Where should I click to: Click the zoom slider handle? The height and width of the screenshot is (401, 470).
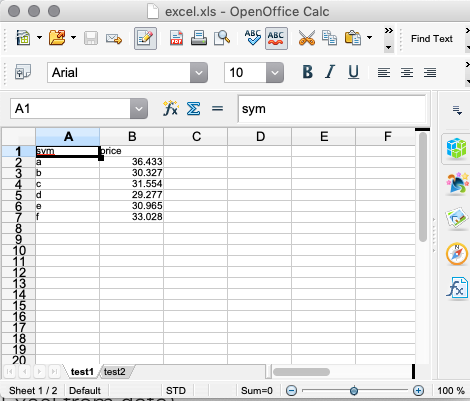354,390
